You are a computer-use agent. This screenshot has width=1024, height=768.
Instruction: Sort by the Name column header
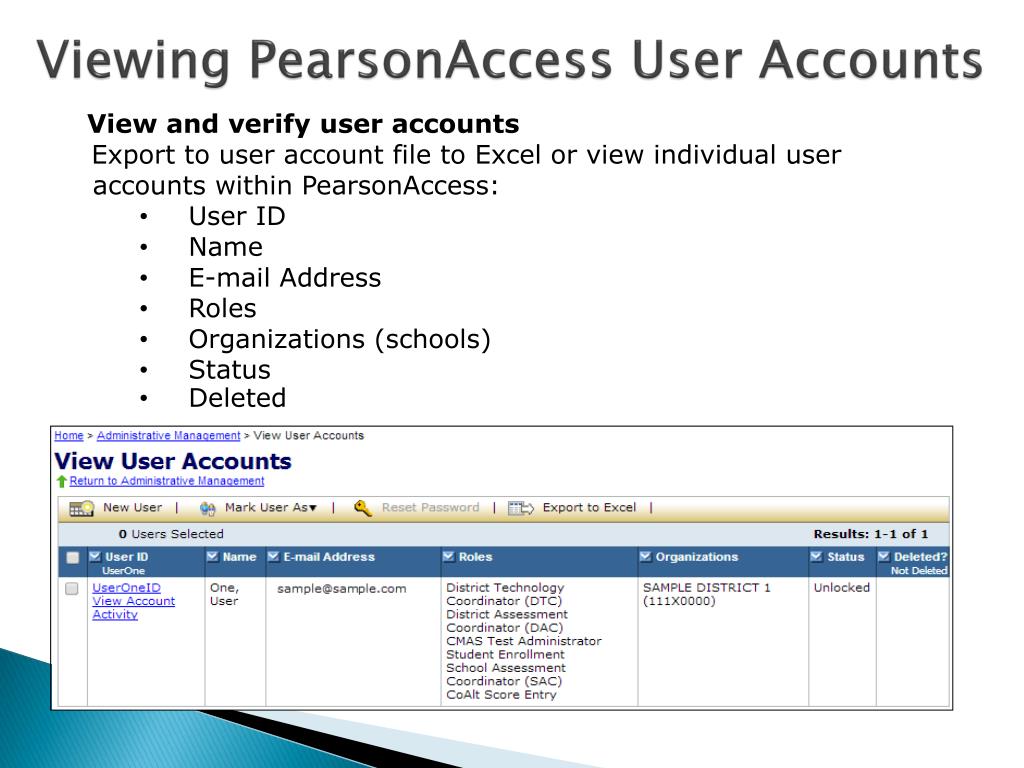240,557
